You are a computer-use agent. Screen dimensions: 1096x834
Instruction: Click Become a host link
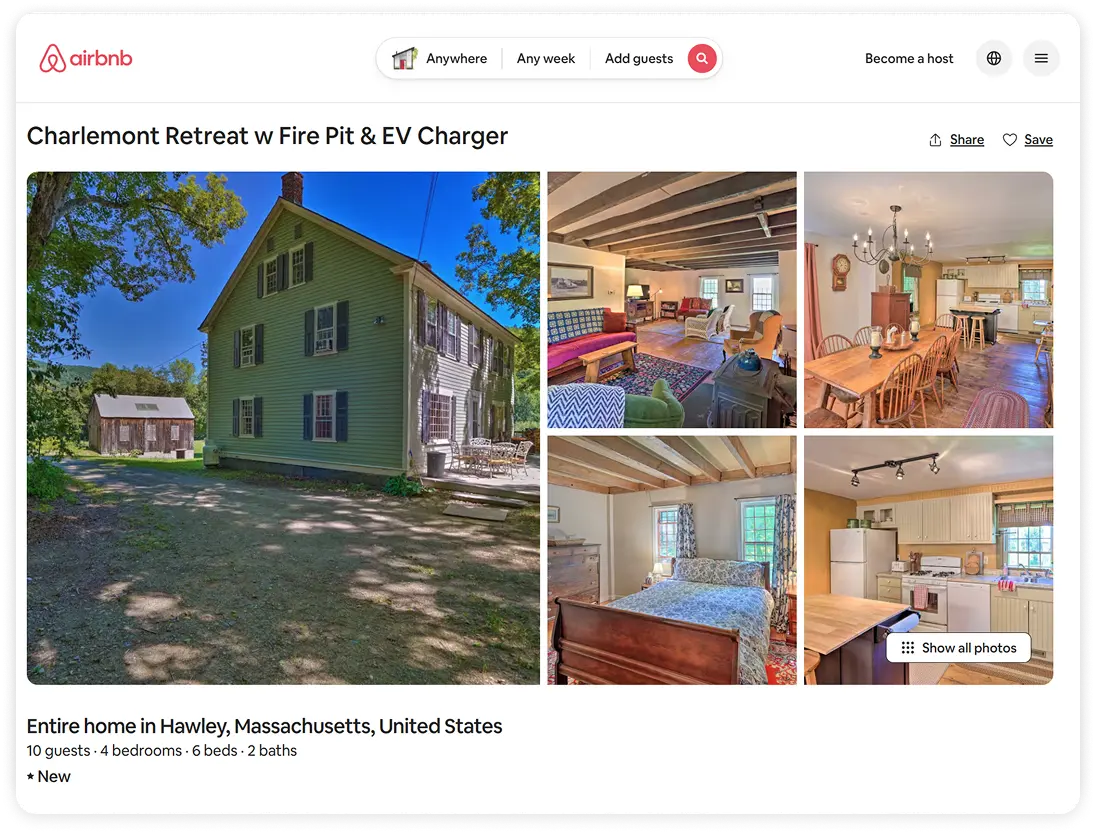point(909,59)
